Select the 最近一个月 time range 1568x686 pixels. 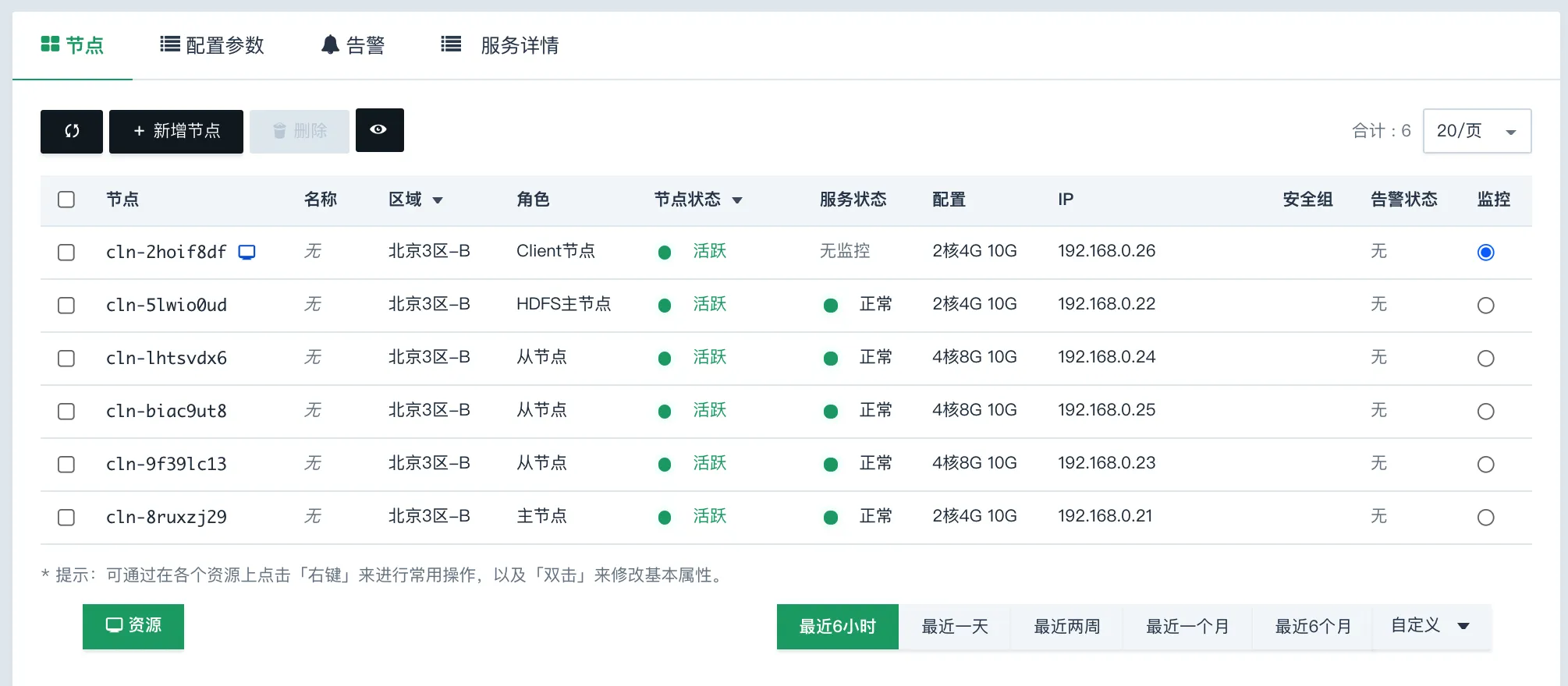click(1187, 627)
